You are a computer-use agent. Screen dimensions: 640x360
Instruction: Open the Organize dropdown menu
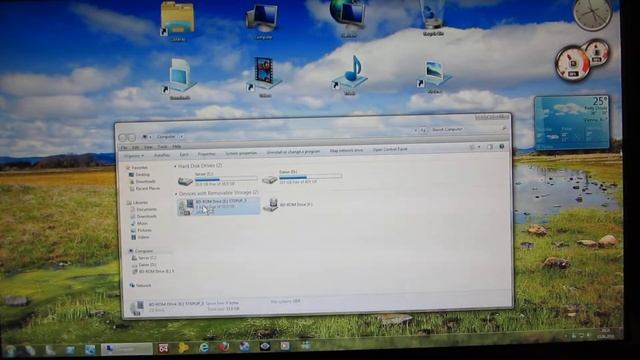[x=134, y=156]
